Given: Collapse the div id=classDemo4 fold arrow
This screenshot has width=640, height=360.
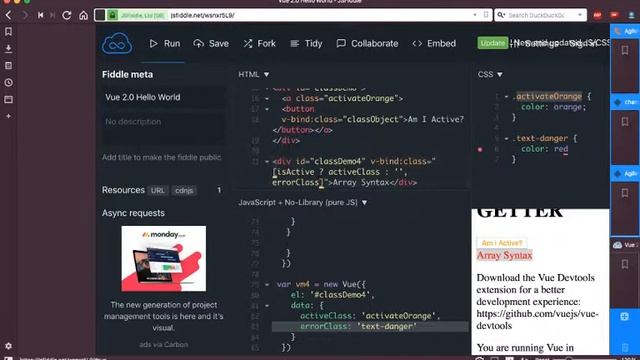Looking at the screenshot, I should 267,162.
